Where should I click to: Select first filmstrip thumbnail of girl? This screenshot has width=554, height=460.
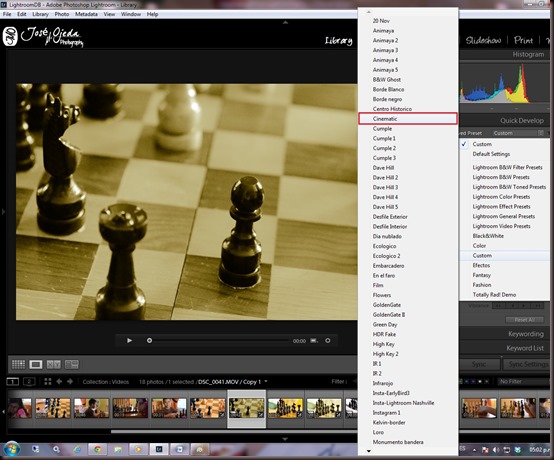pos(20,408)
